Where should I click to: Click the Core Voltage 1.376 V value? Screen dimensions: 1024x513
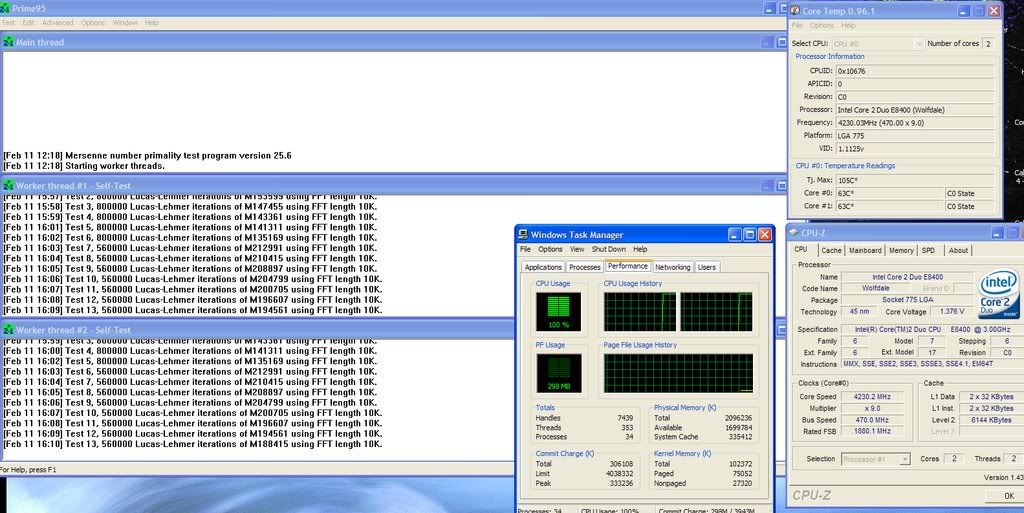[950, 311]
